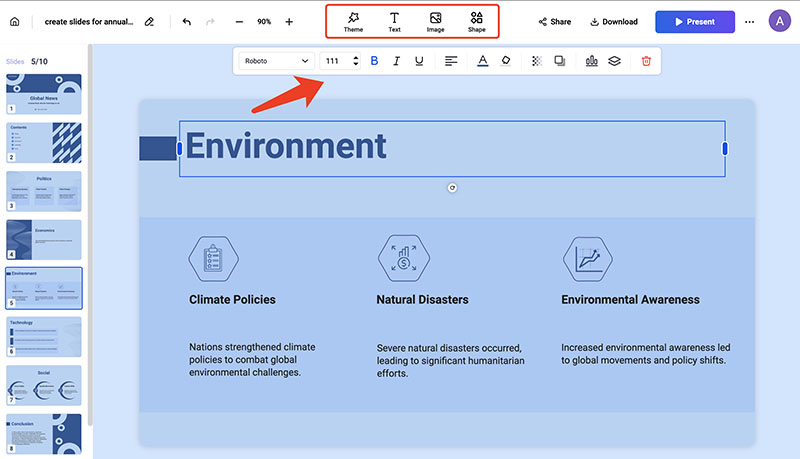Click the font size field showing 111
Image resolution: width=800 pixels, height=459 pixels.
click(334, 61)
